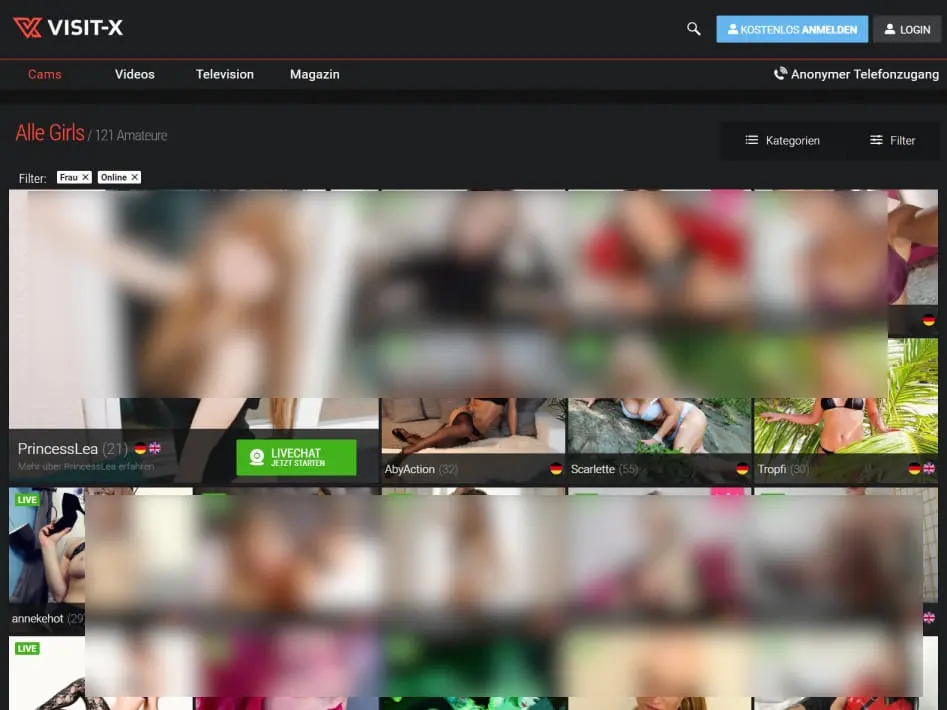The image size is (947, 710).
Task: Switch to the Videos tab
Action: (x=134, y=73)
